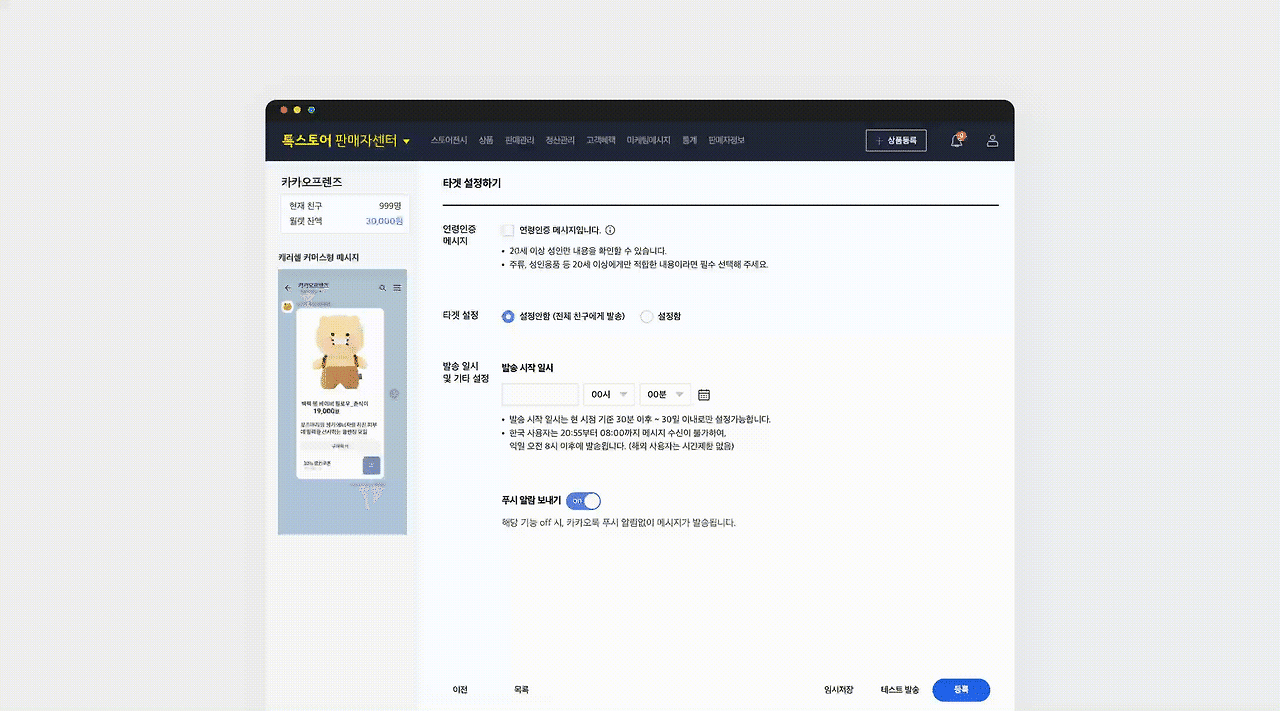The height and width of the screenshot is (711, 1280).
Task: Click the info icon beside 연령인증 메시지
Action: pyautogui.click(x=610, y=229)
